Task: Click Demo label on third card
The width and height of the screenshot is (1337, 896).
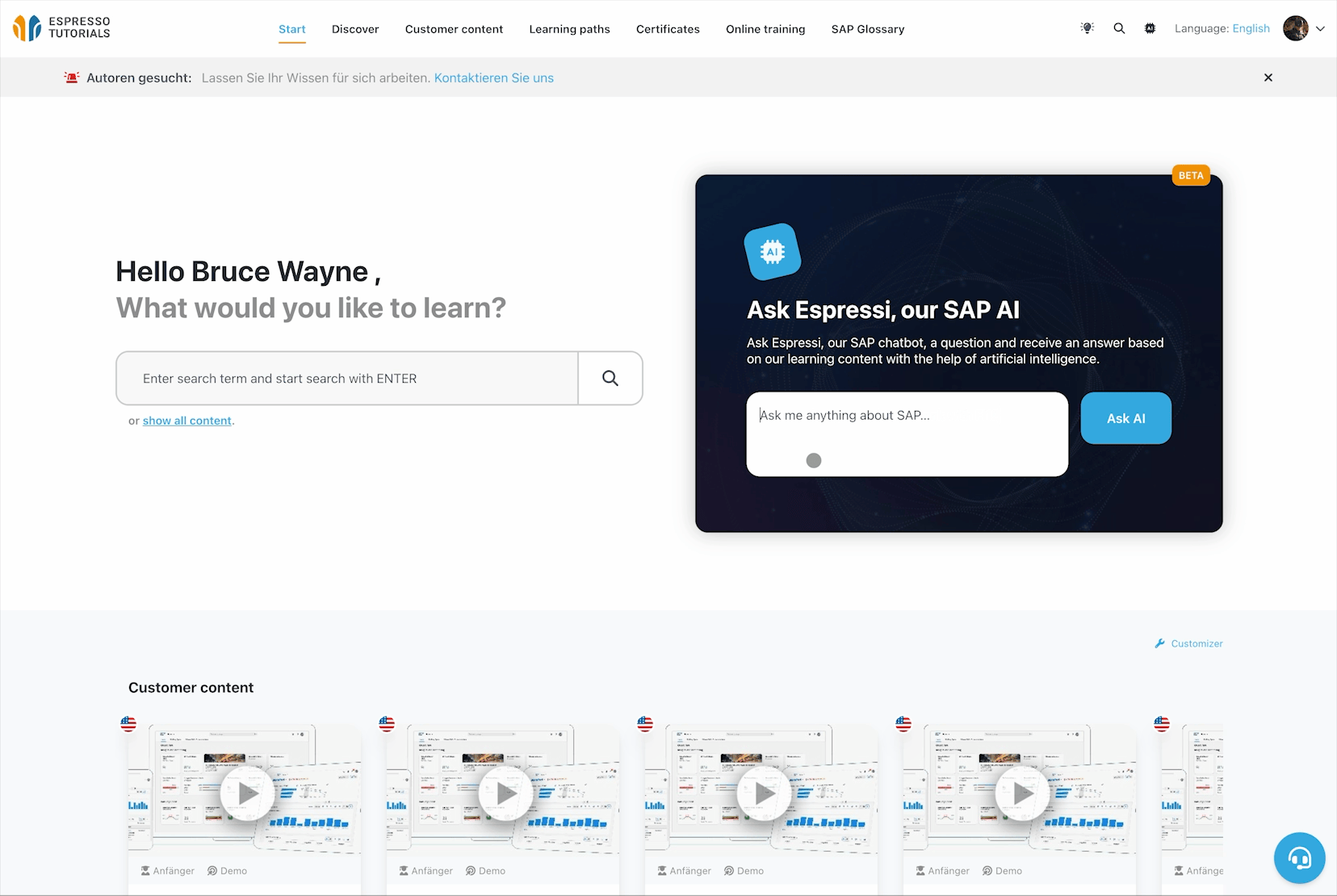Action: [x=744, y=871]
